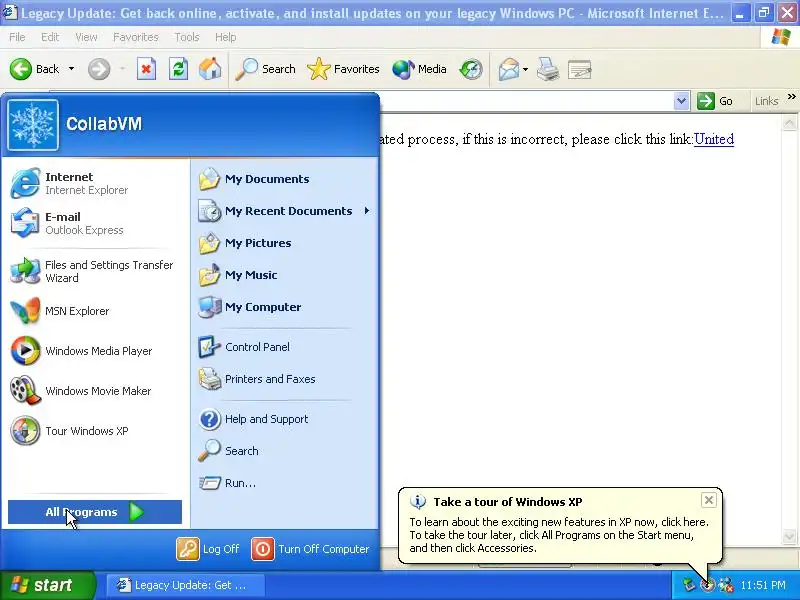
Task: Open the Tools menu
Action: [x=187, y=37]
